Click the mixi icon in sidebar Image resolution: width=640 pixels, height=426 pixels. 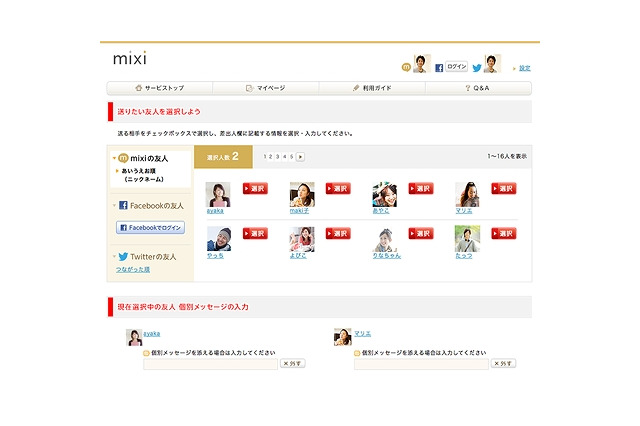123,158
